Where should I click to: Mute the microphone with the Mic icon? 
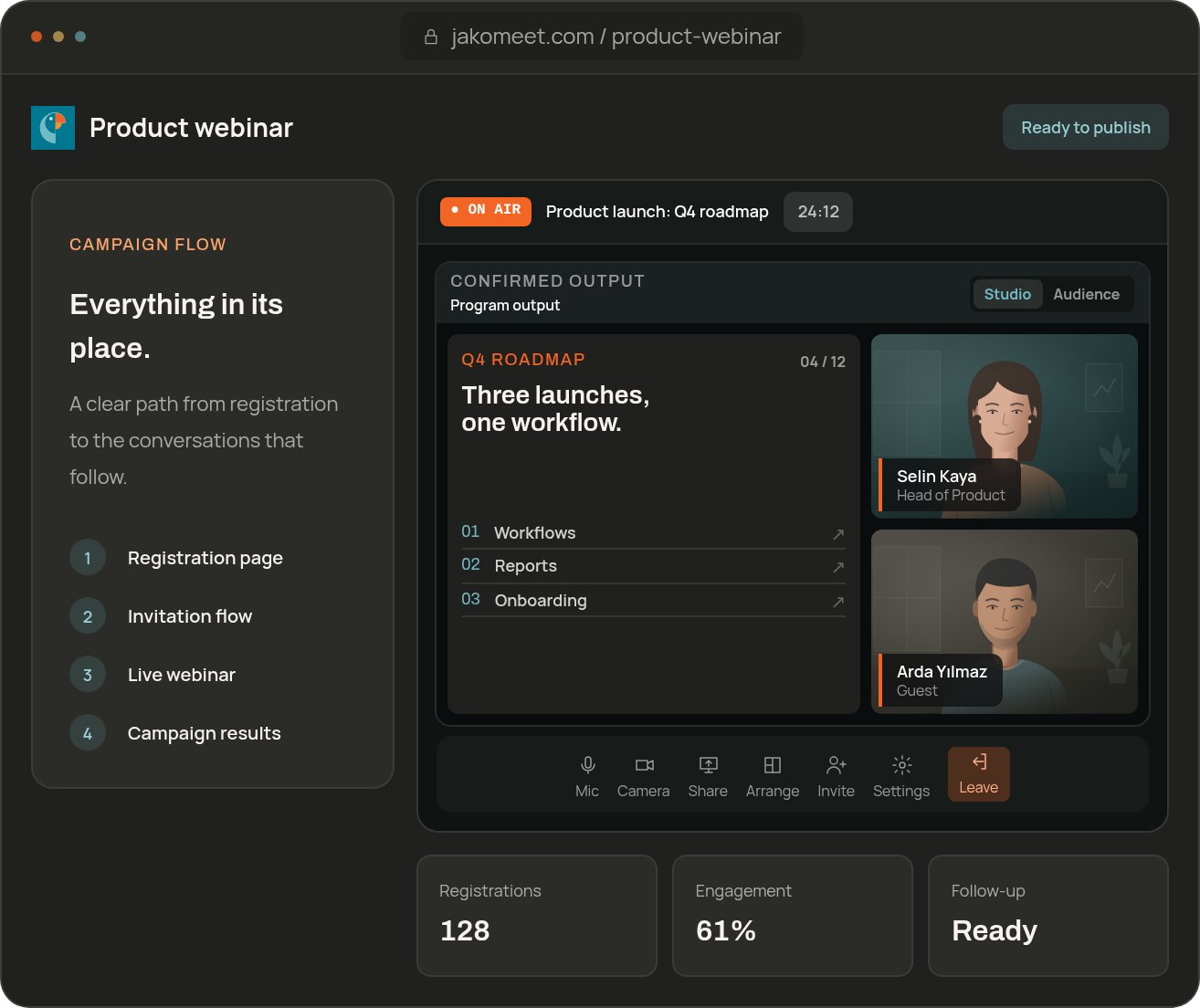pos(588,765)
